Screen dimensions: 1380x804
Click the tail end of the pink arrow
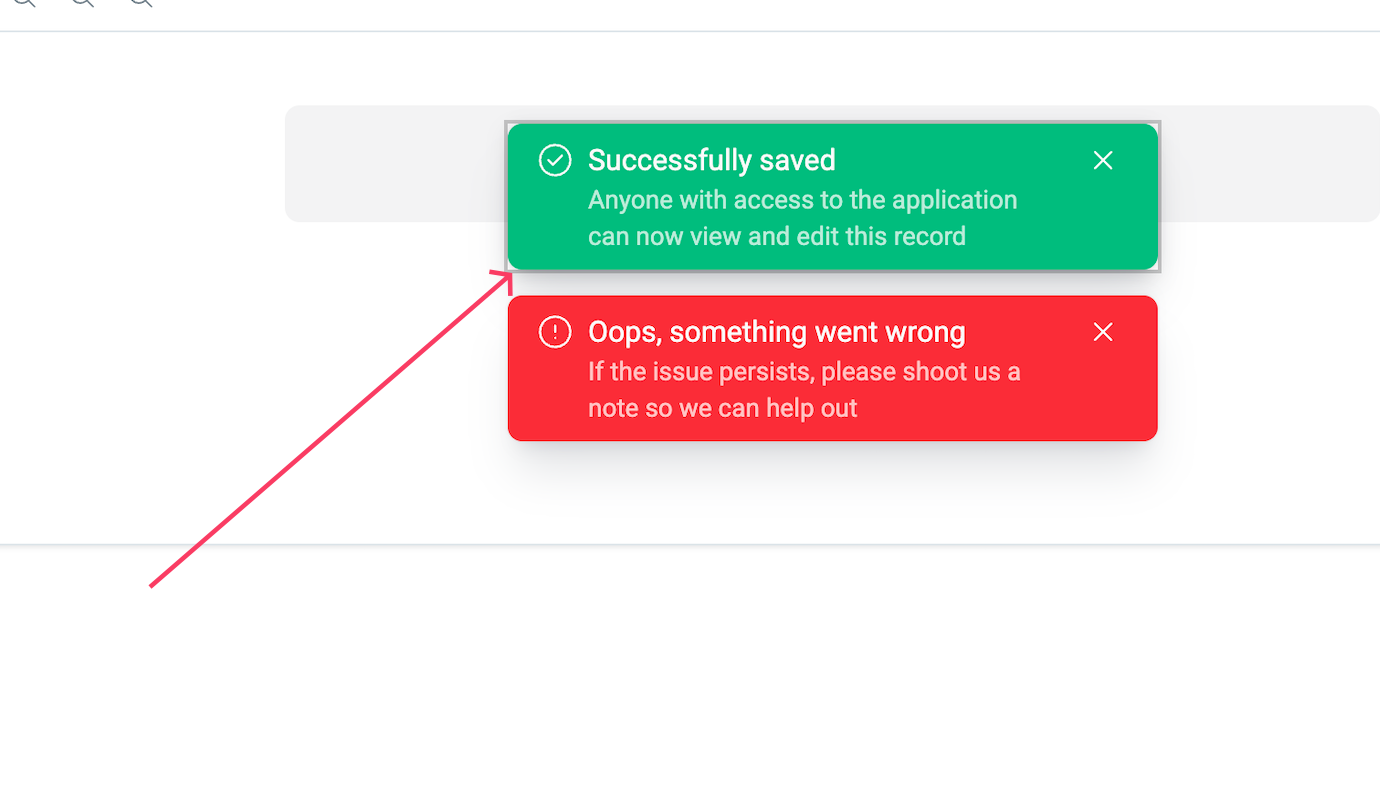pyautogui.click(x=152, y=585)
